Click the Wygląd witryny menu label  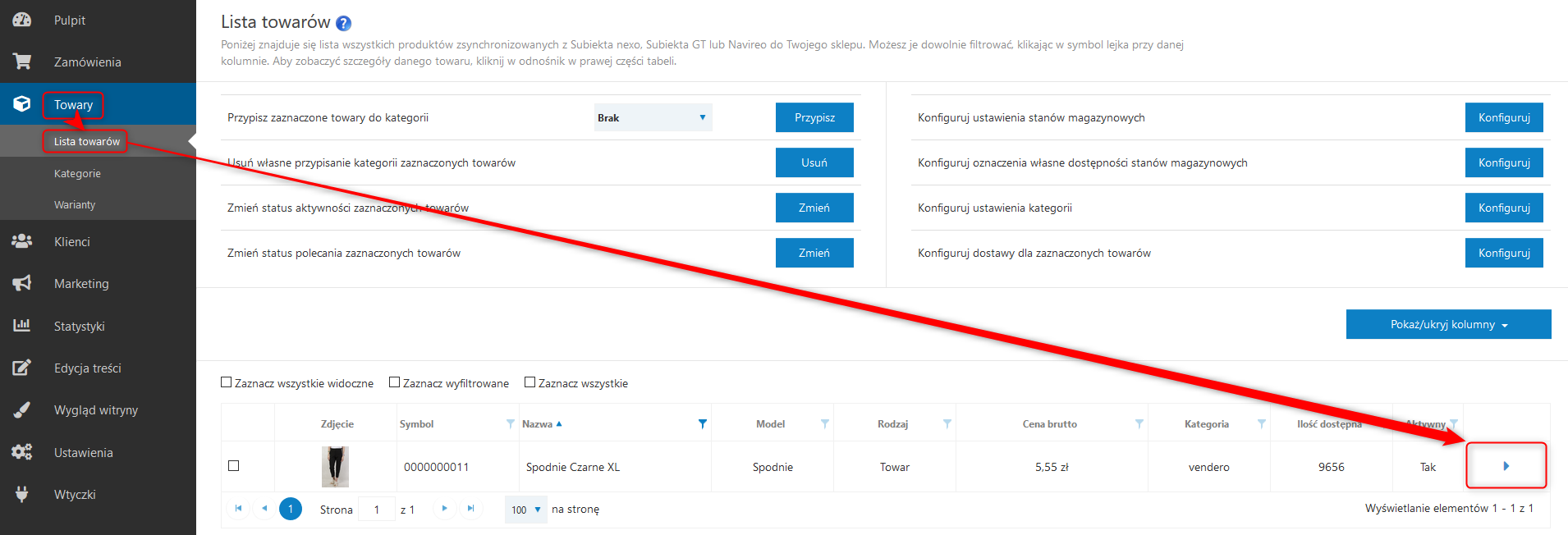click(x=96, y=410)
